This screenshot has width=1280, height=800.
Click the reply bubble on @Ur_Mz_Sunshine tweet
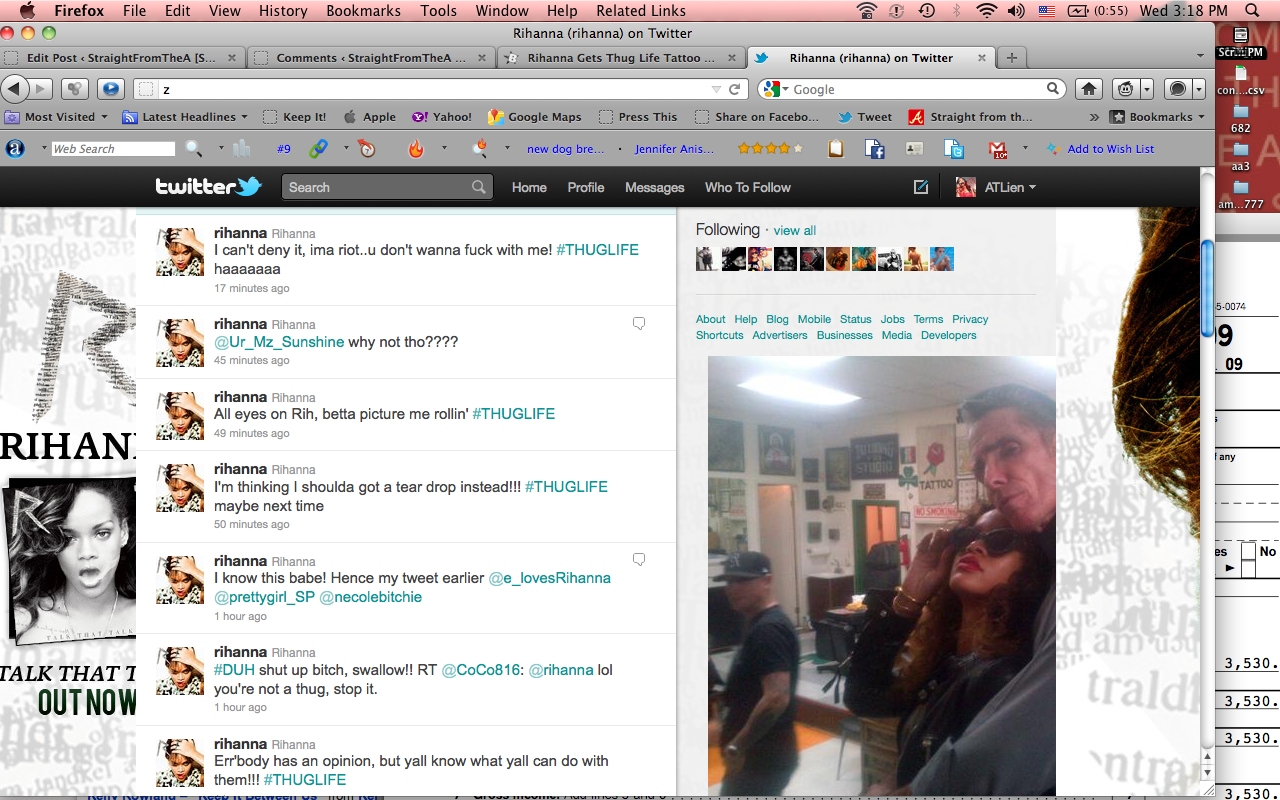639,323
